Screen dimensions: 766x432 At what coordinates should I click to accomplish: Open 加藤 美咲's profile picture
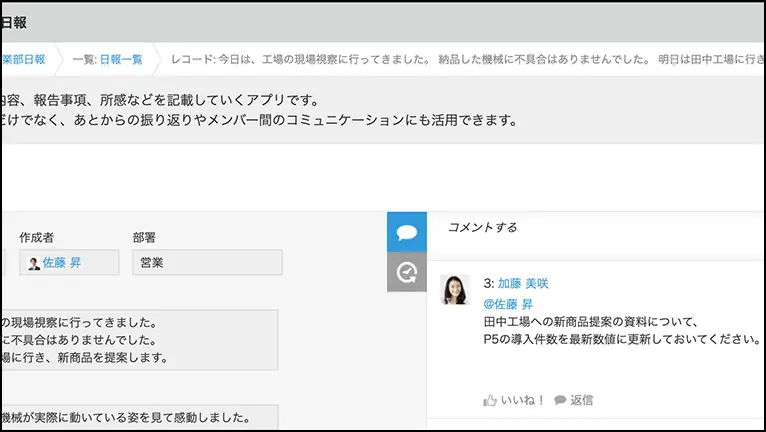[455, 290]
